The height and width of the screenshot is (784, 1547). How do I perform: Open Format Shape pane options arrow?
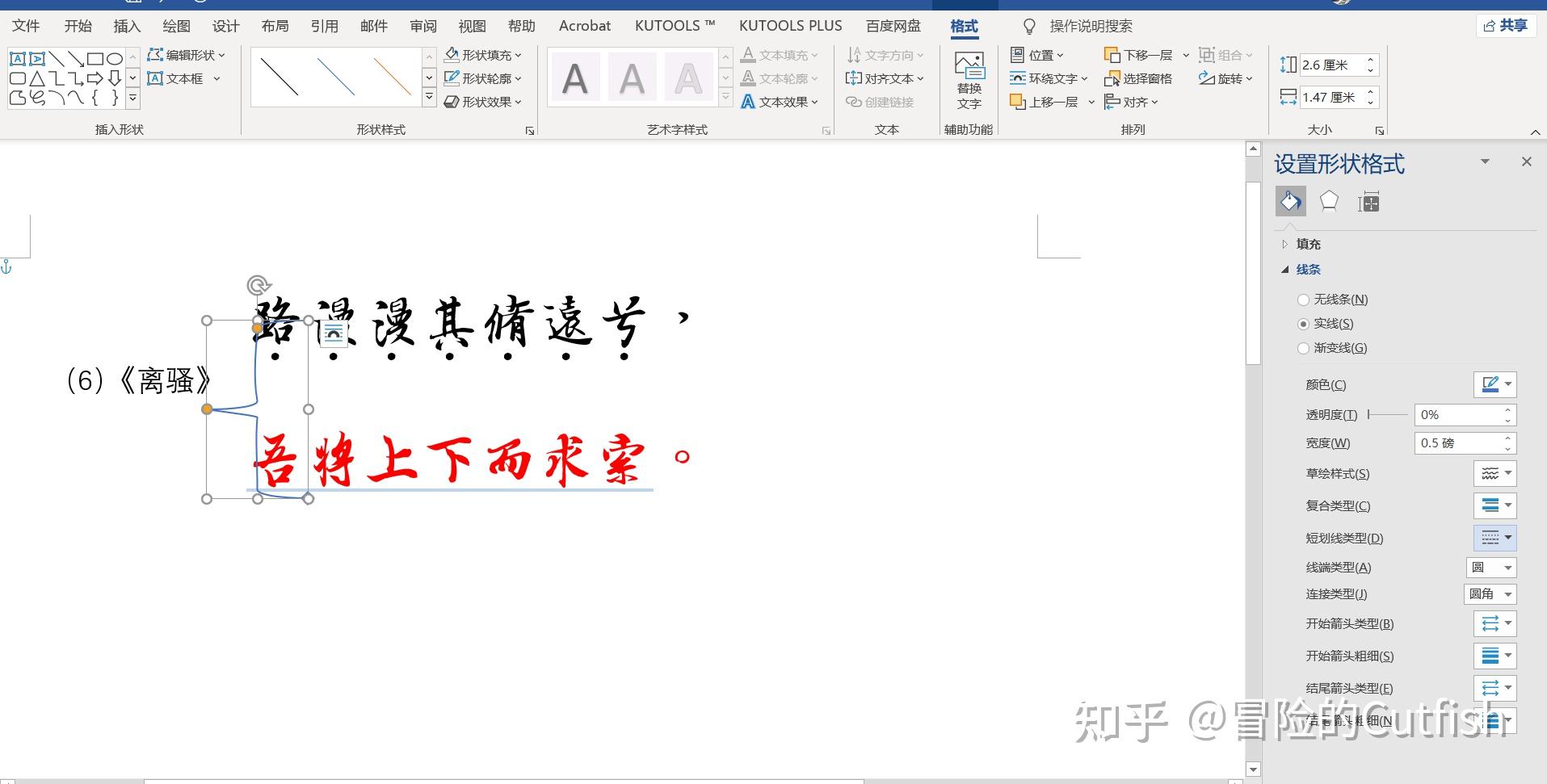[x=1485, y=161]
